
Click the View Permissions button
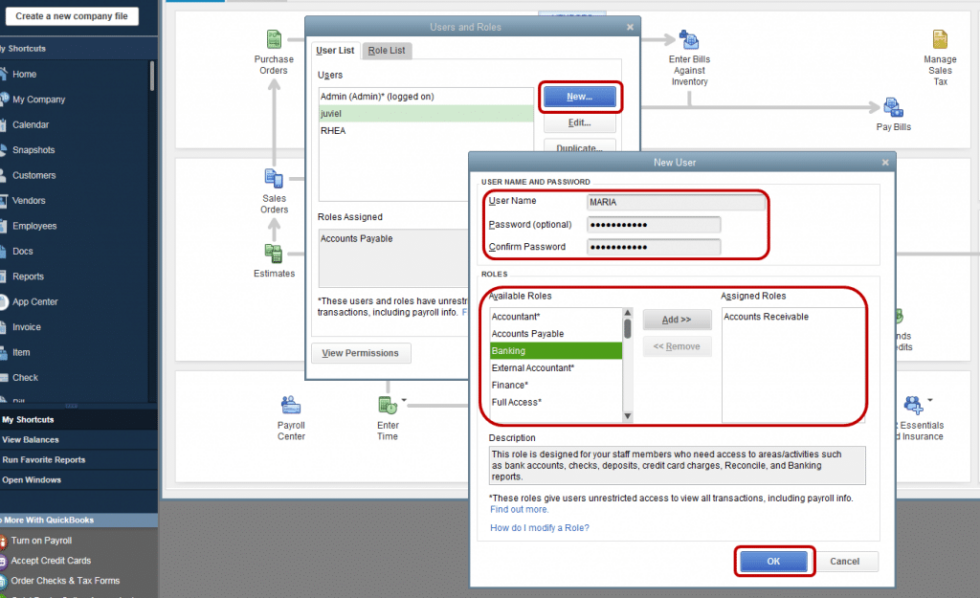pos(360,353)
